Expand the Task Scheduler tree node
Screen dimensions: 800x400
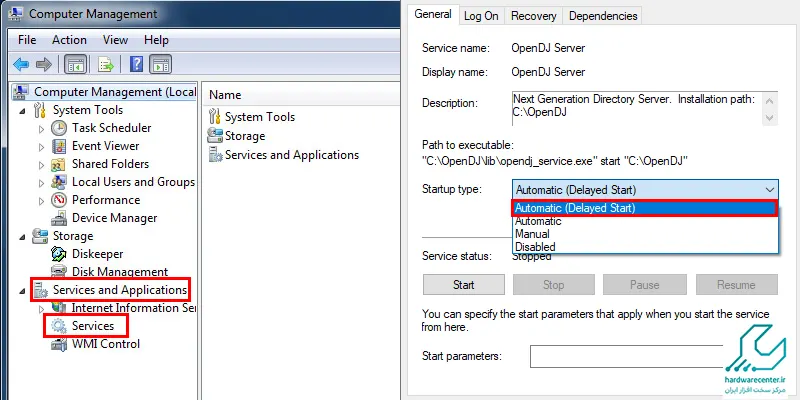42,129
